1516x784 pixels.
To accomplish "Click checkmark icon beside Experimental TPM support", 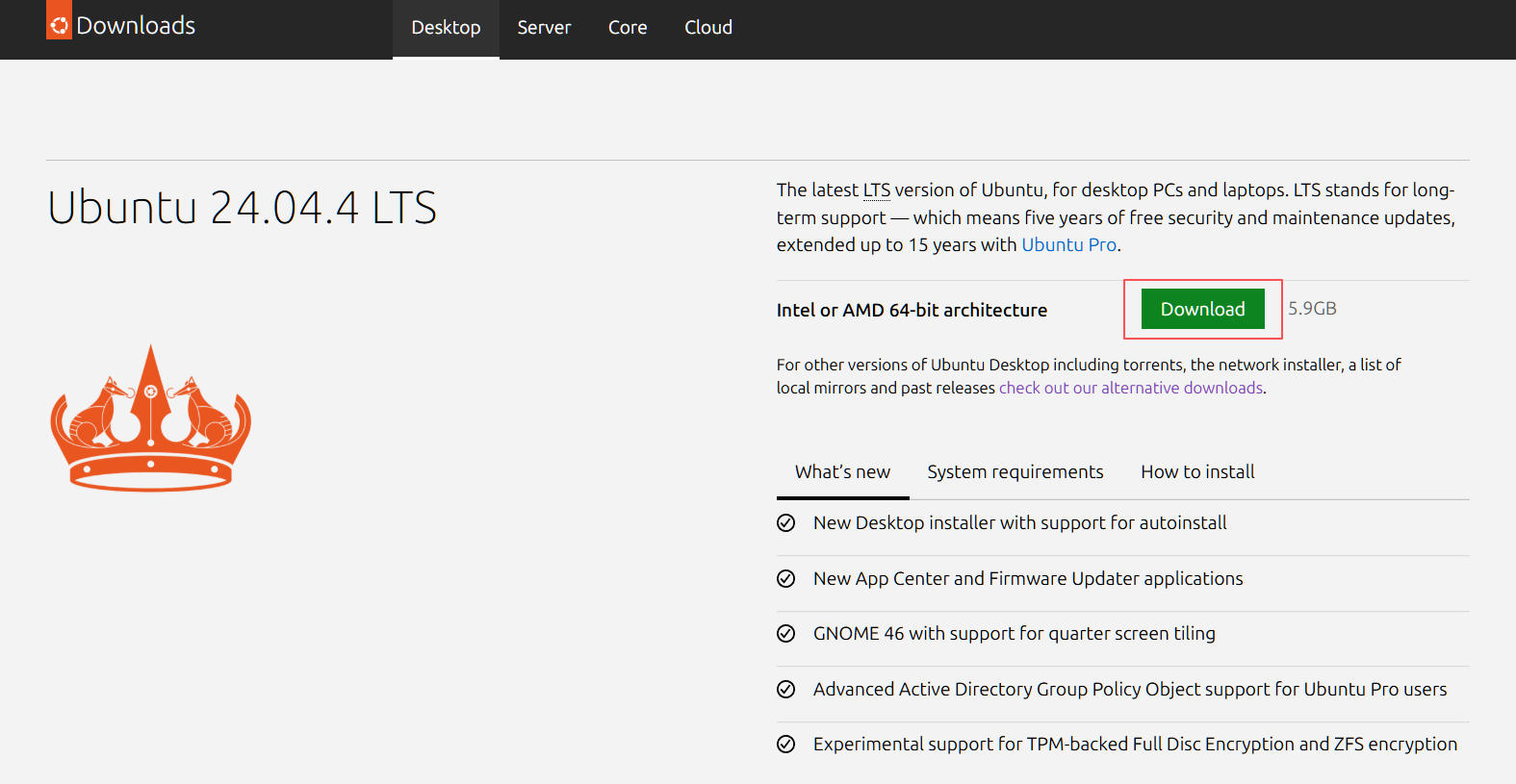I will tap(786, 745).
